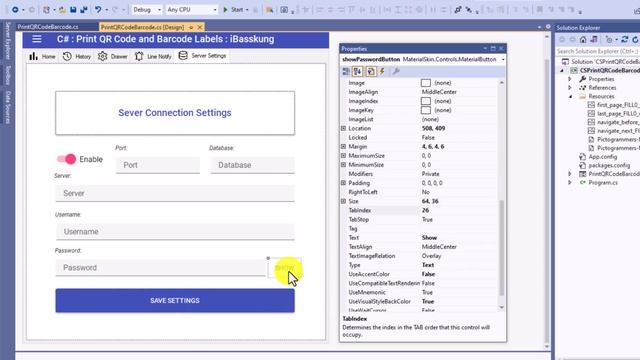Click the SAVE SETTINGS button
Image resolution: width=640 pixels, height=360 pixels.
175,300
